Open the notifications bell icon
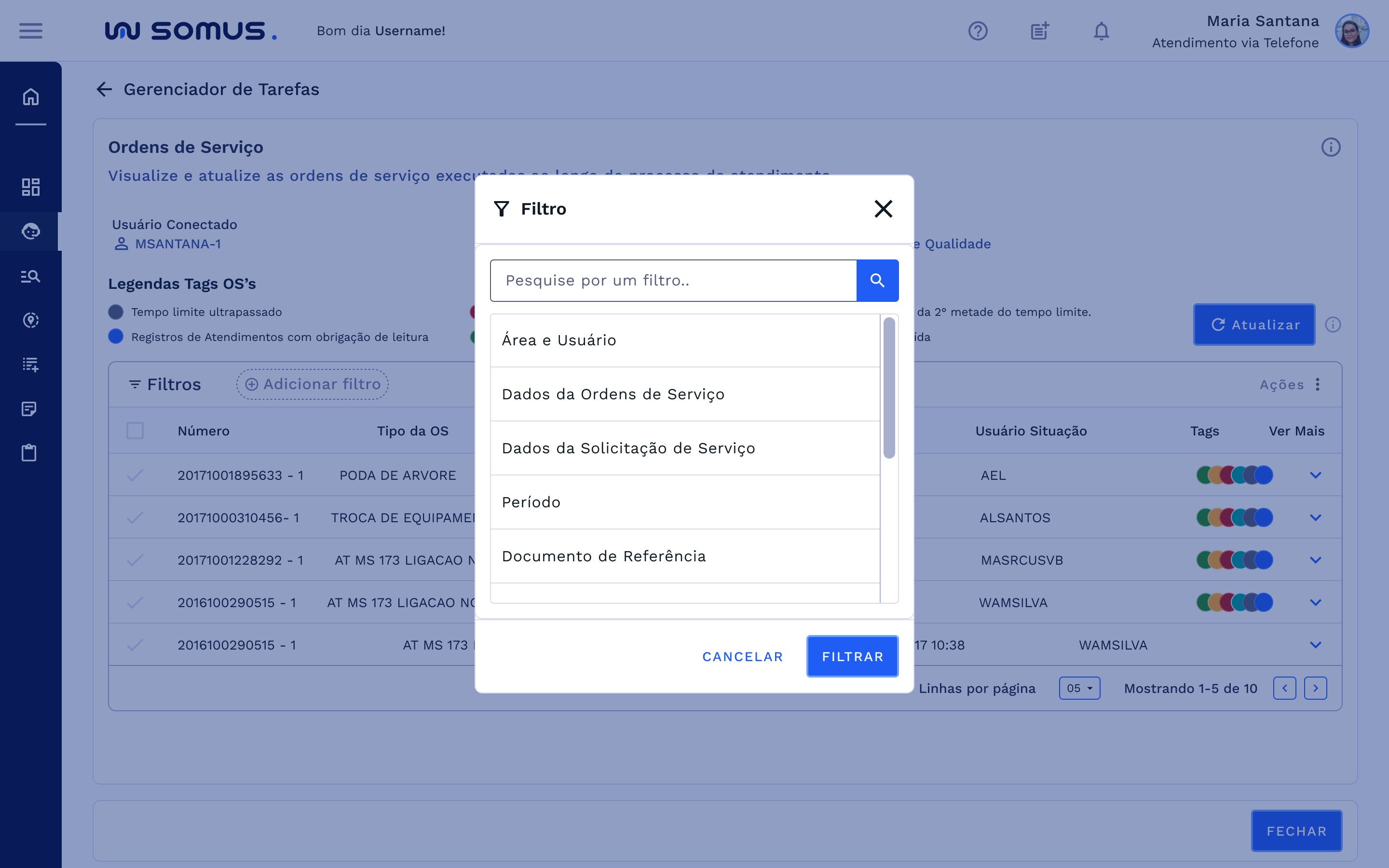The image size is (1389, 868). click(x=1100, y=31)
